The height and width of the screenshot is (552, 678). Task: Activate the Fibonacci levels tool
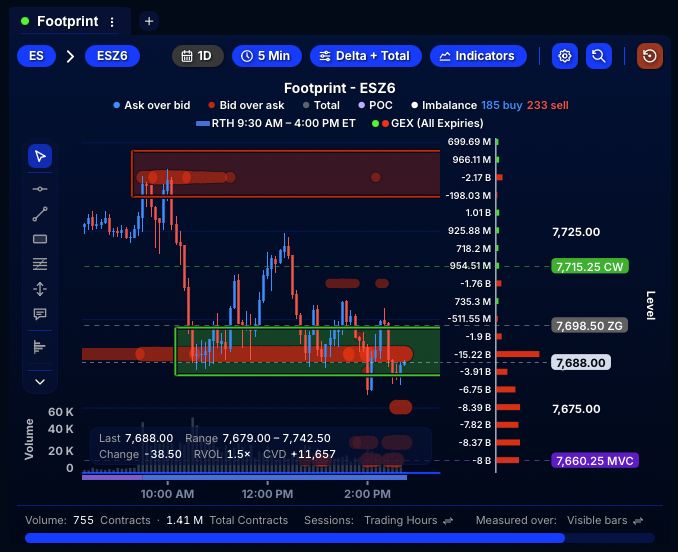40,264
